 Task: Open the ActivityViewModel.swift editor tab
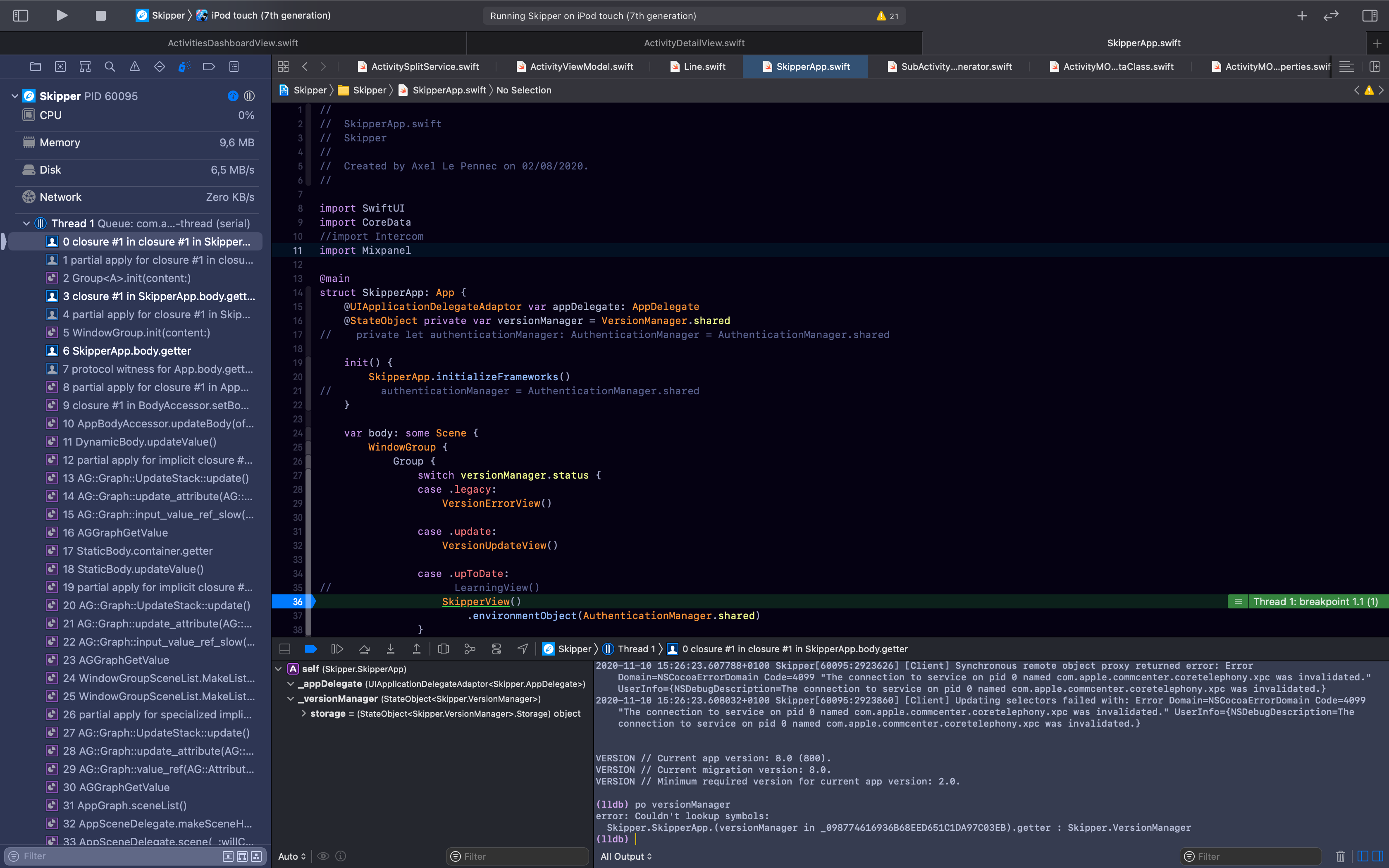pyautogui.click(x=575, y=67)
